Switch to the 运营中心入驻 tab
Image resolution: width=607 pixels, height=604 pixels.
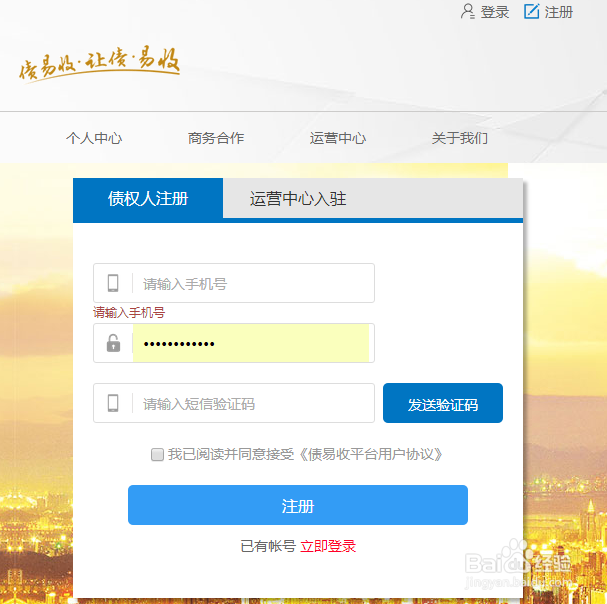coord(298,199)
